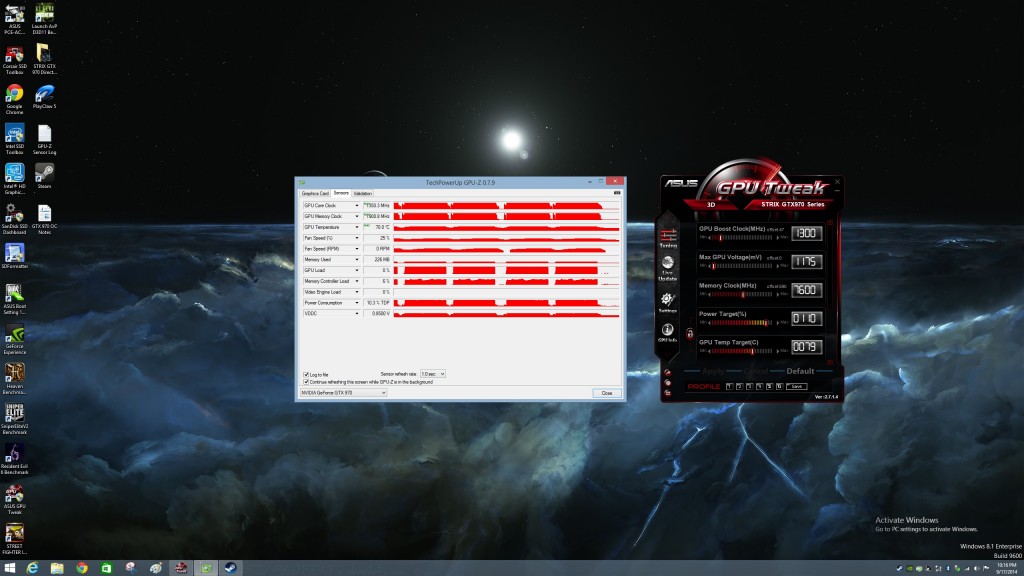
Task: Select GPU Tweak profile 4
Action: [x=760, y=387]
